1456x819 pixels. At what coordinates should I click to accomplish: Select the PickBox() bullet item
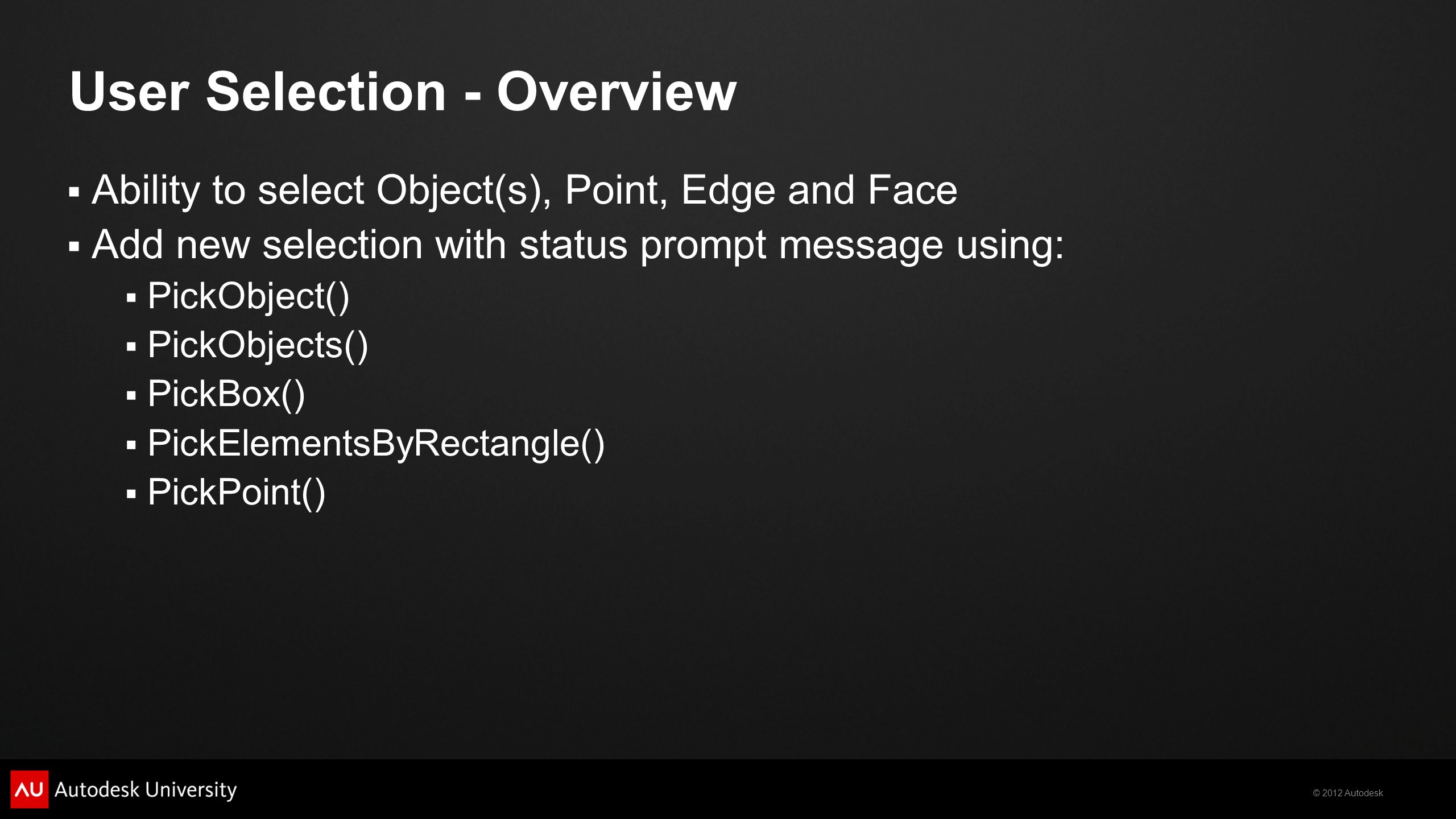pyautogui.click(x=226, y=395)
